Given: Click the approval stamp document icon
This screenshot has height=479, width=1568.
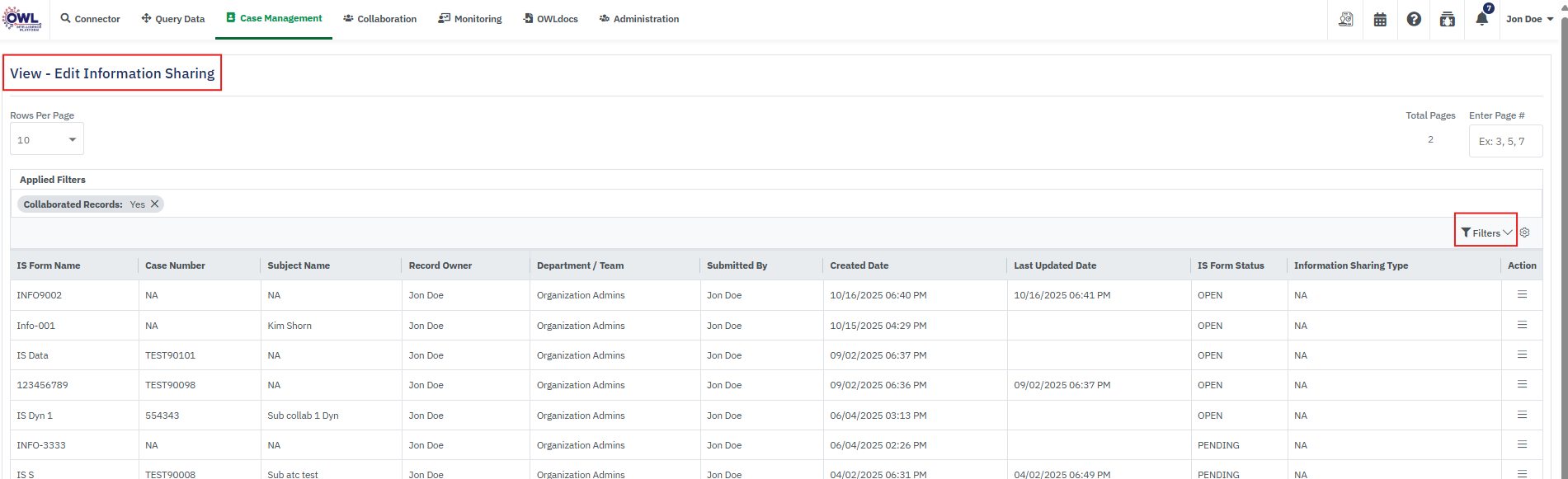Looking at the screenshot, I should point(1345,19).
